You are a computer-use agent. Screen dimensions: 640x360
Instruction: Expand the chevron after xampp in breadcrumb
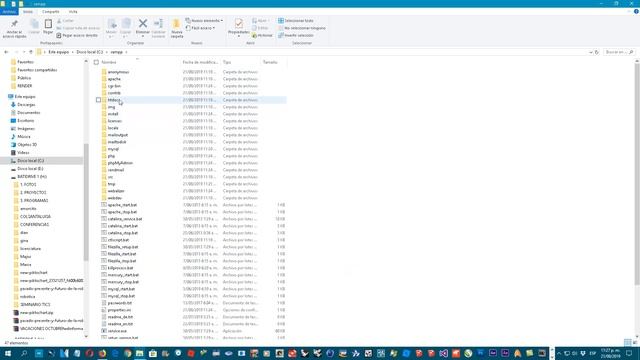click(x=127, y=52)
